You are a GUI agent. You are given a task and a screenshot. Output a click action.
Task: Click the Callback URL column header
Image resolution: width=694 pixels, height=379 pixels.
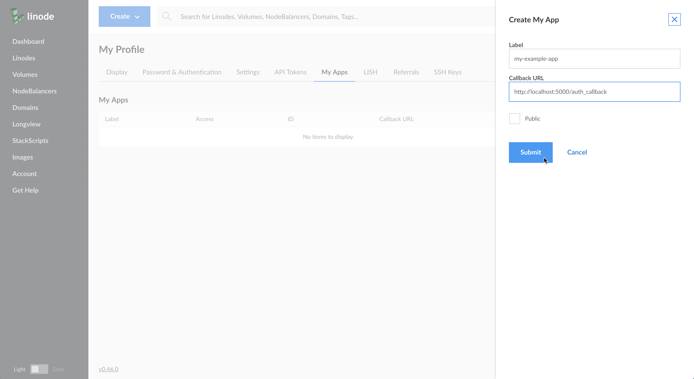[396, 119]
